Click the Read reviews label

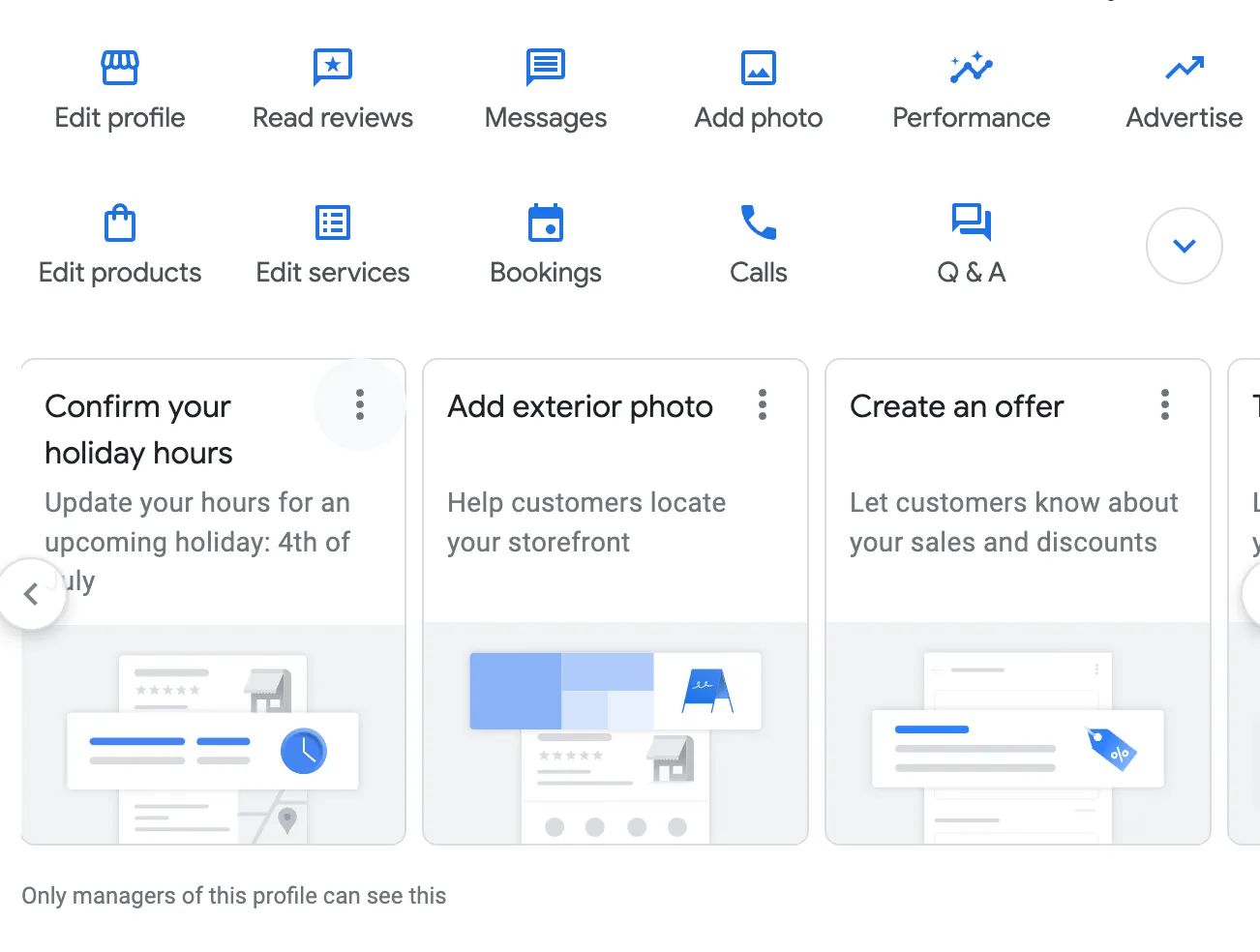(x=333, y=118)
